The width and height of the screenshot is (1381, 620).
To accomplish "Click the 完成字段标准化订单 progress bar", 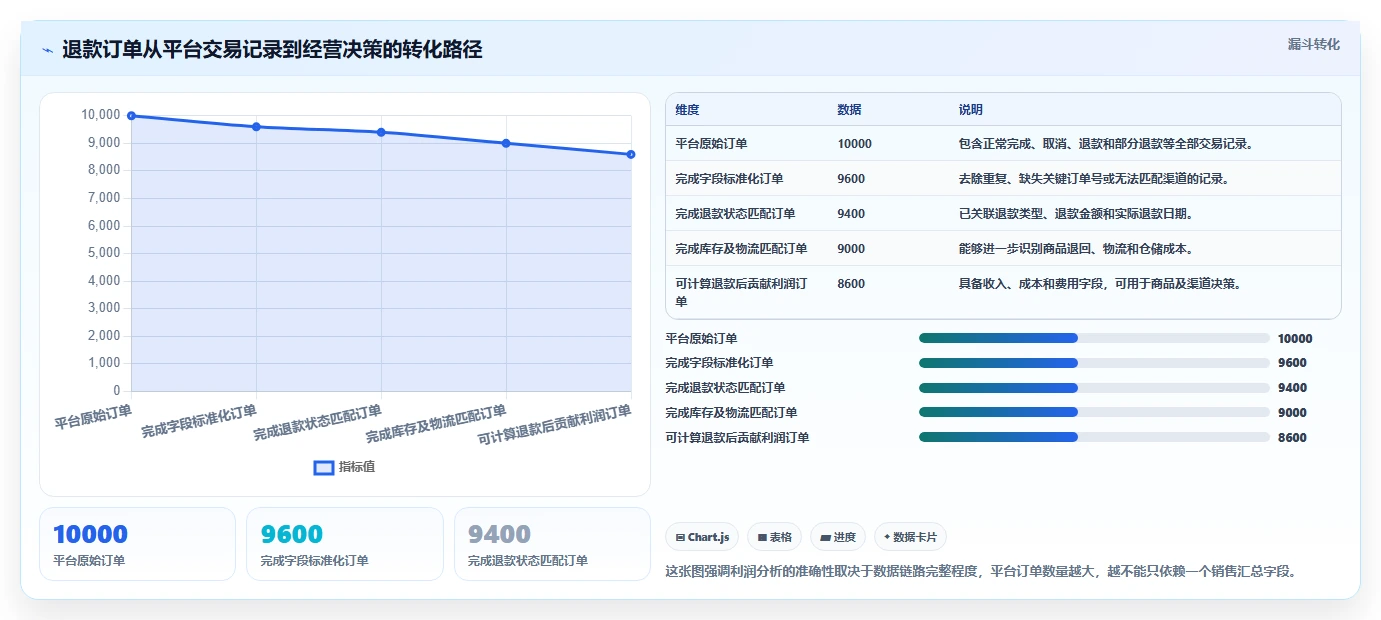I will 1094,363.
